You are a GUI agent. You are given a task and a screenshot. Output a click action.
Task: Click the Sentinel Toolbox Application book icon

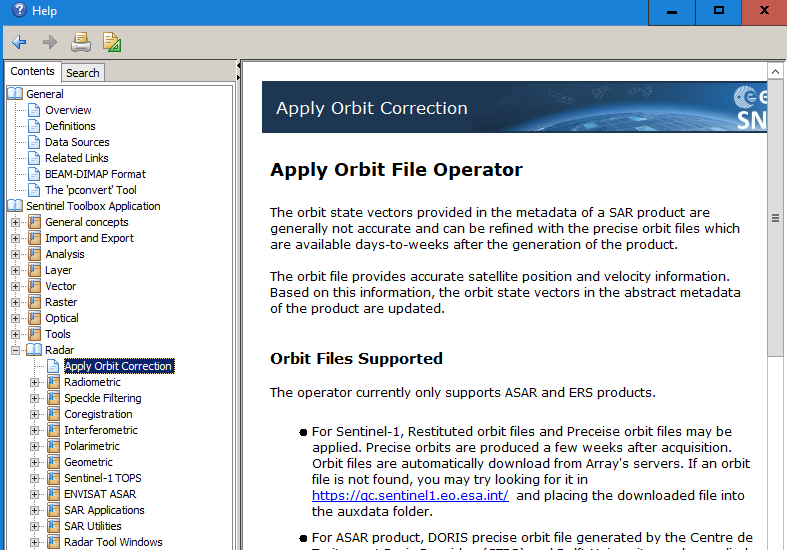15,206
